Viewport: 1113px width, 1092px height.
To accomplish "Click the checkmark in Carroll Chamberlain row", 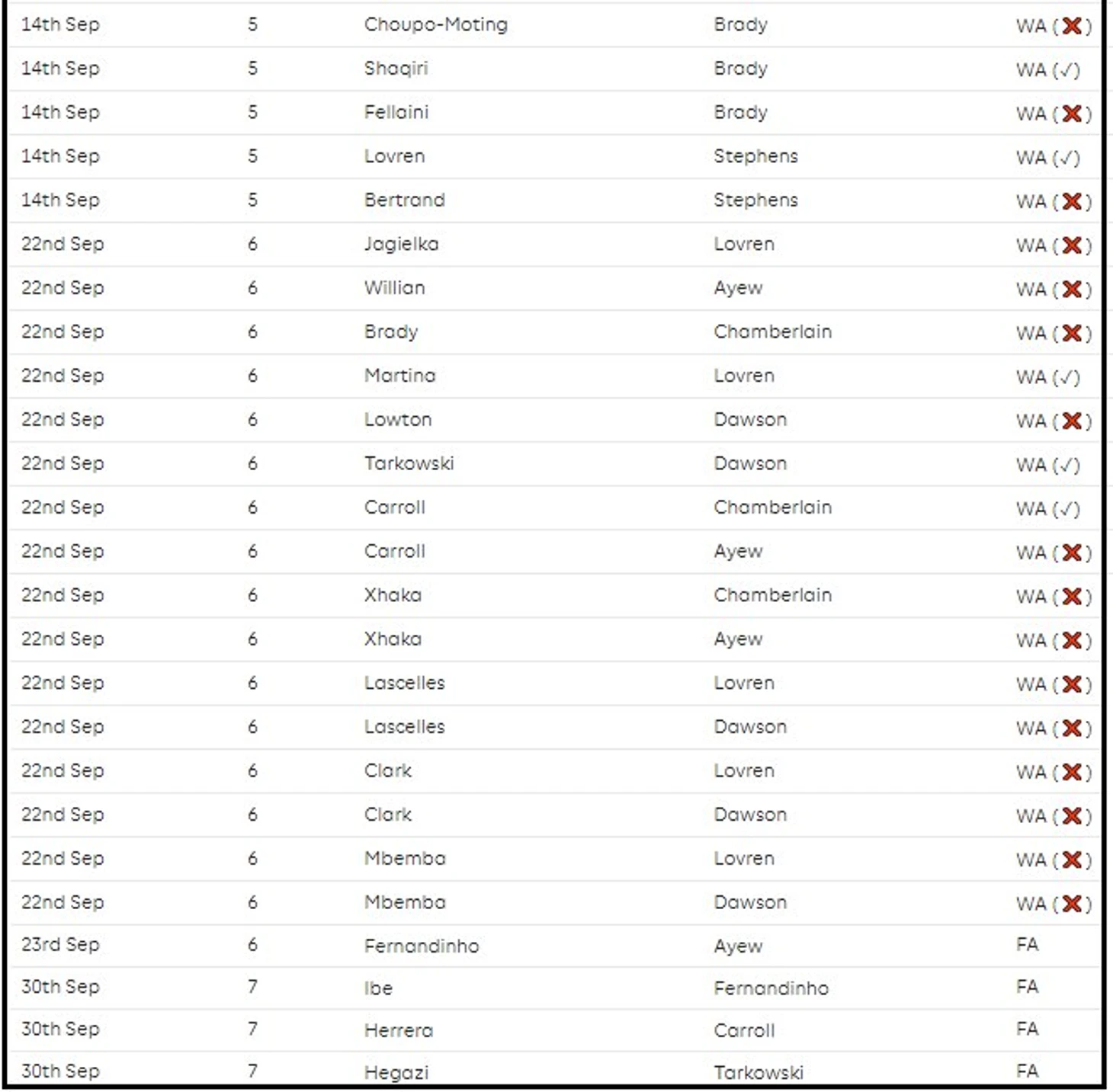I will (x=1066, y=509).
